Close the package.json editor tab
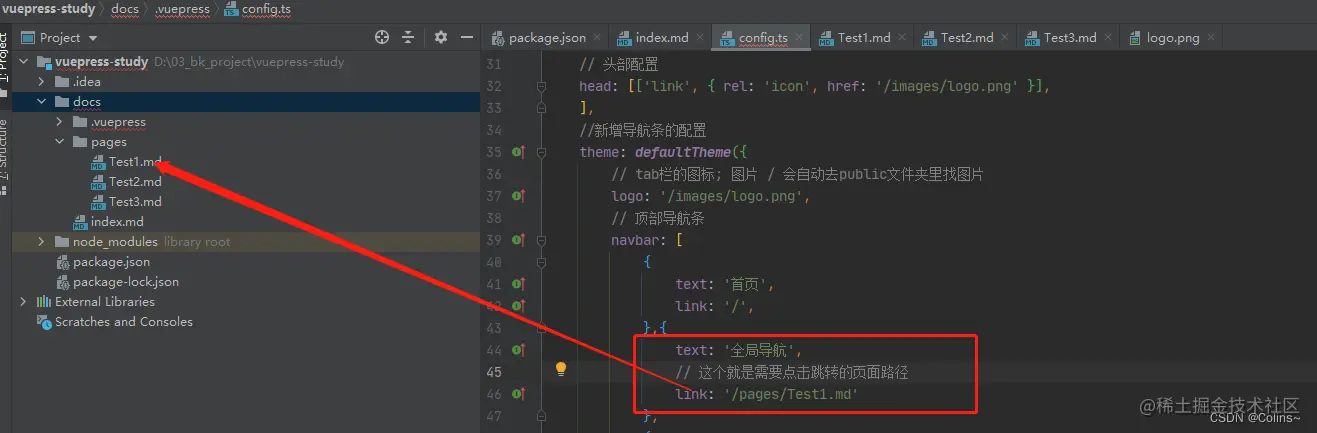This screenshot has height=433, width=1317. click(x=597, y=38)
